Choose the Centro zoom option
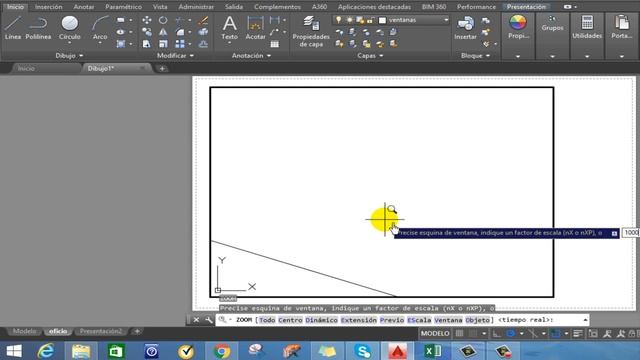 pos(290,320)
